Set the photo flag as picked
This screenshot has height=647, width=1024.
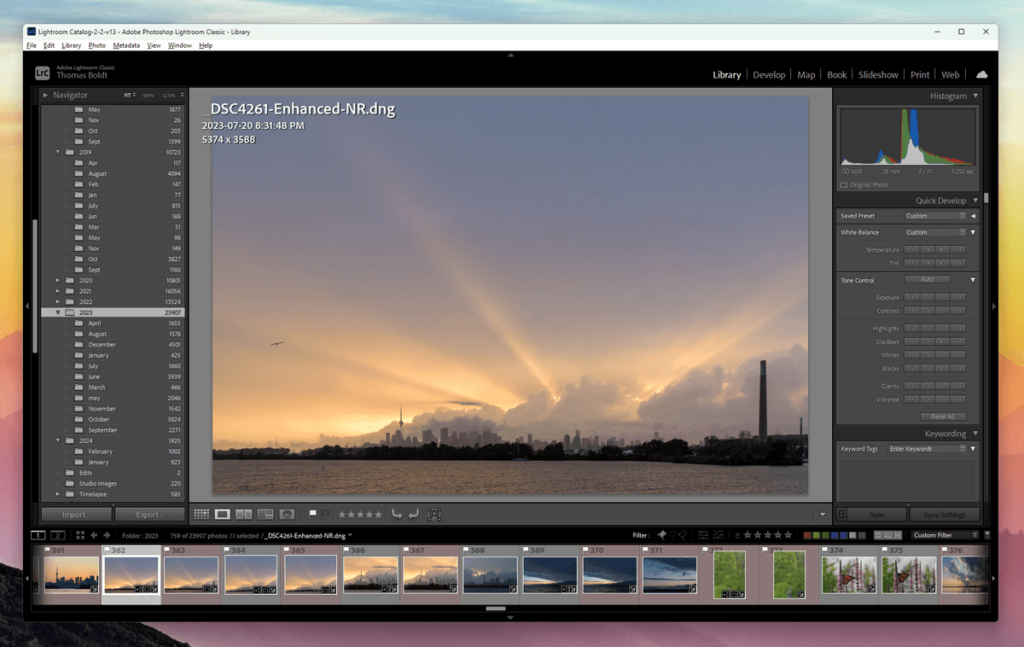pos(313,514)
